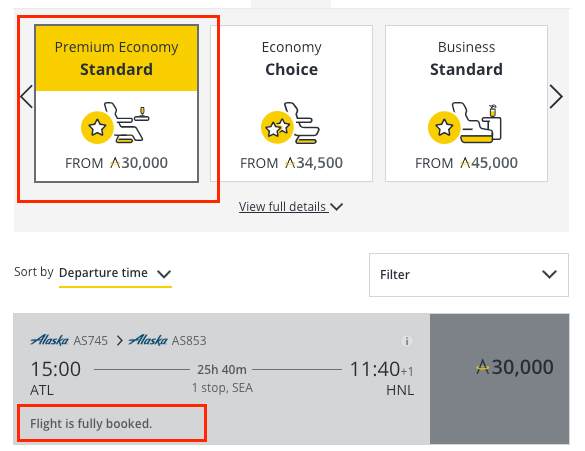Click the View full details link text
Image resolution: width=585 pixels, height=451 pixels.
[x=282, y=207]
